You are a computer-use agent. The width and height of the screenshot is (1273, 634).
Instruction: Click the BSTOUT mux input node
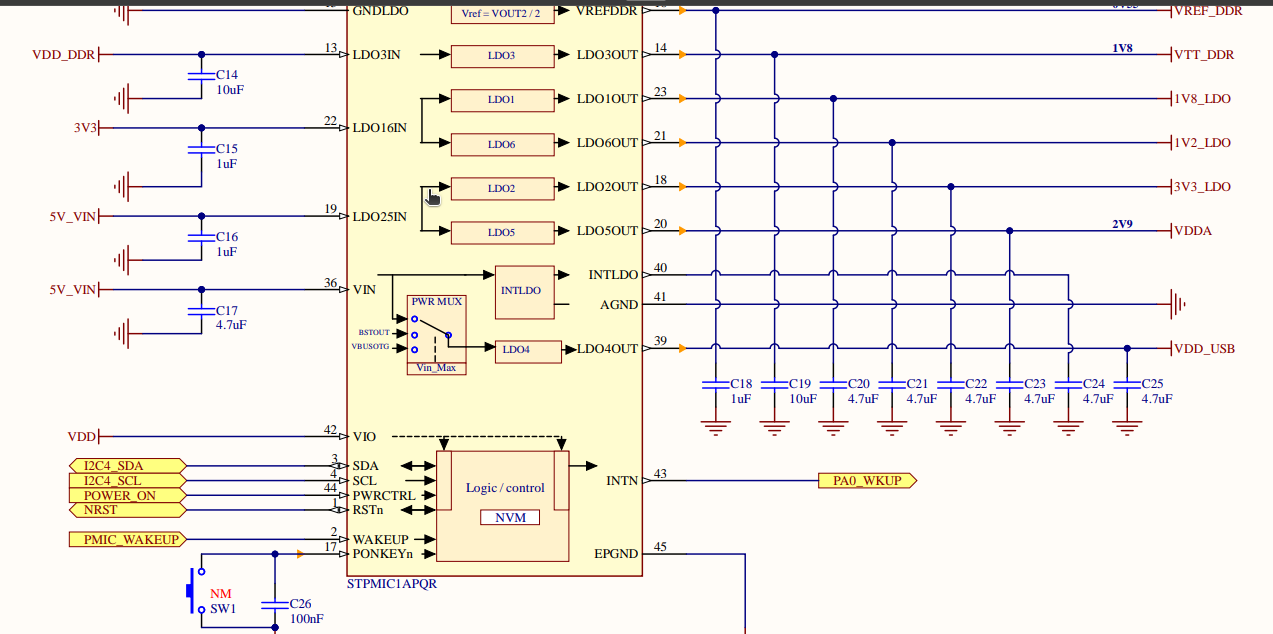click(x=413, y=334)
